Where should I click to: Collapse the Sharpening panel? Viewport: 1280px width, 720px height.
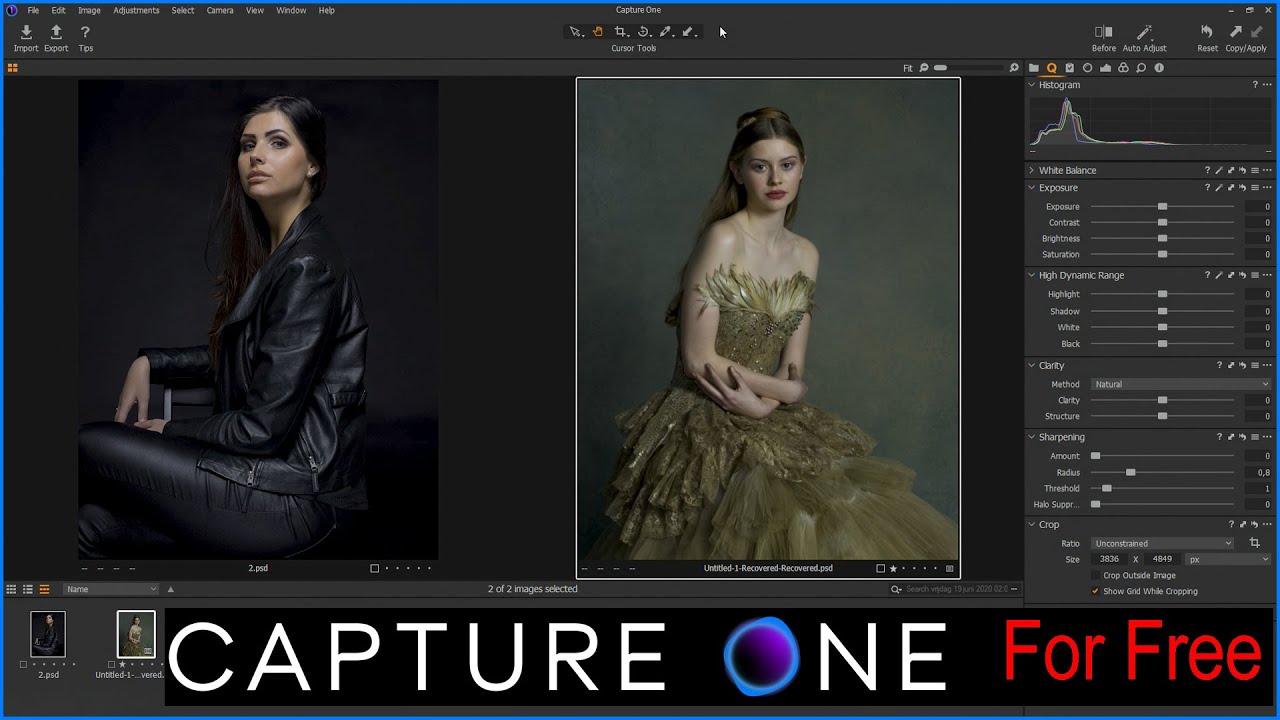[1032, 437]
